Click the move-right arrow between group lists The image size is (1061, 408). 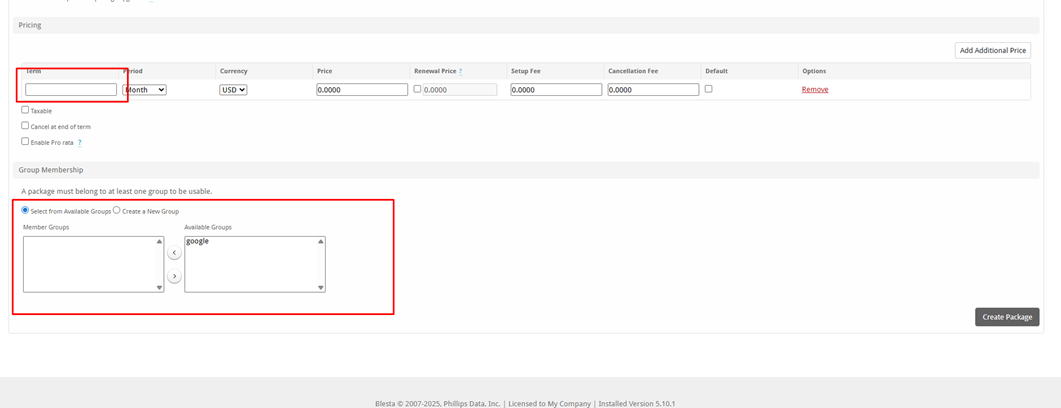174,276
